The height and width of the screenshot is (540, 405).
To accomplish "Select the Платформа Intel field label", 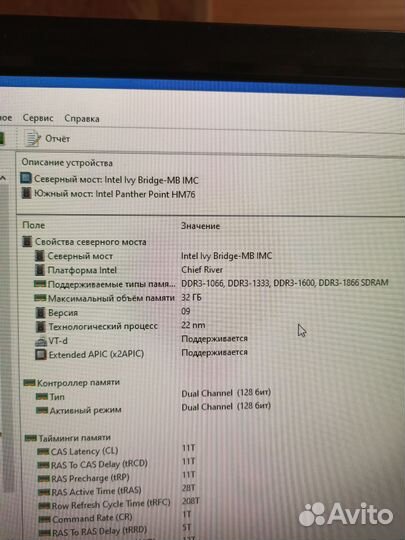I will pyautogui.click(x=82, y=270).
